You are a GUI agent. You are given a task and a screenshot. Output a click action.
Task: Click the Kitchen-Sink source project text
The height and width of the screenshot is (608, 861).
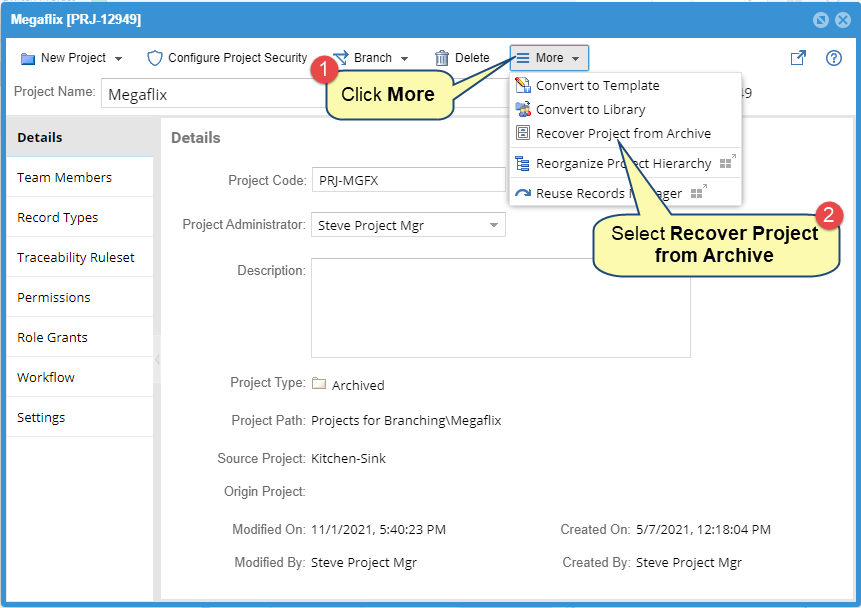point(348,459)
